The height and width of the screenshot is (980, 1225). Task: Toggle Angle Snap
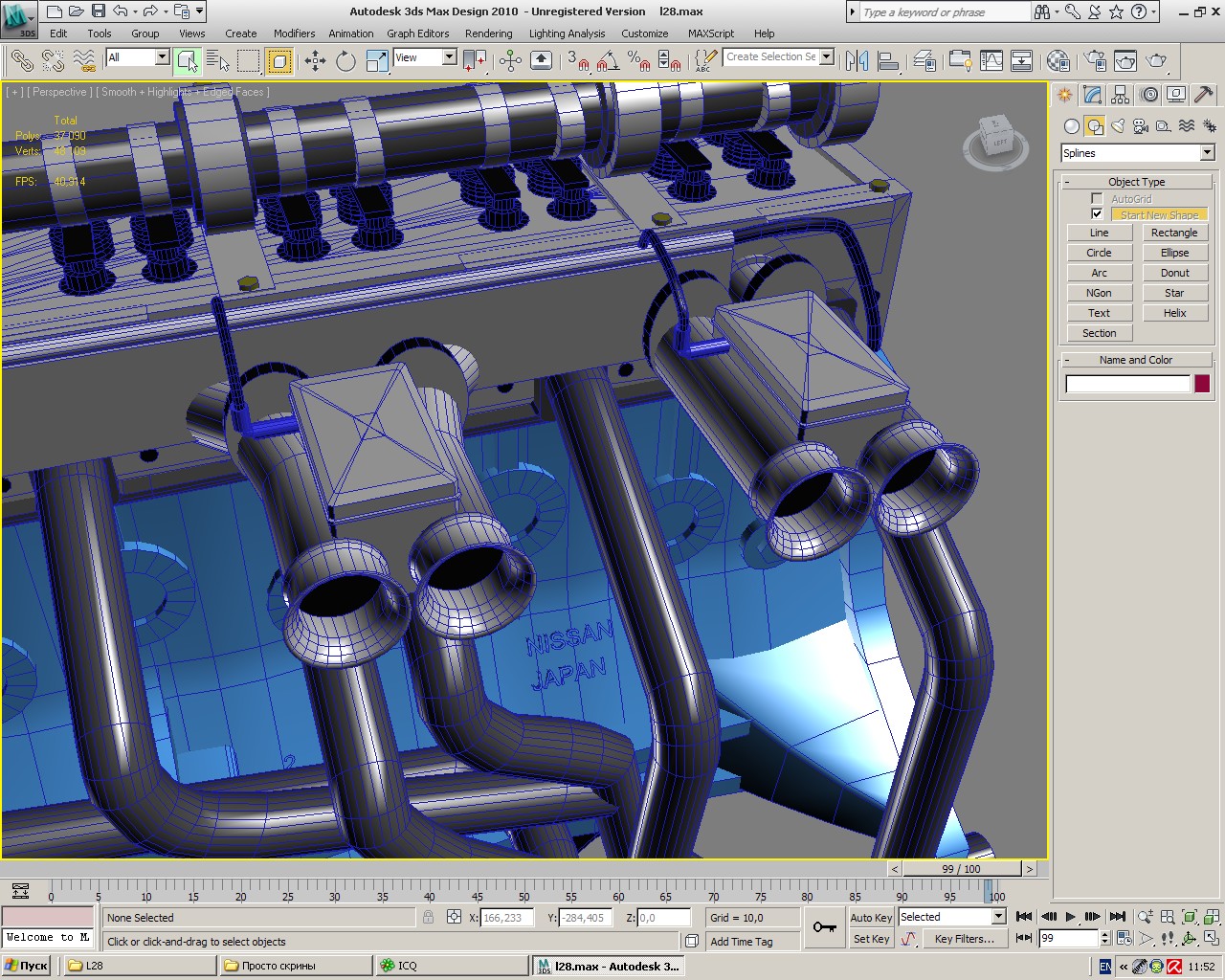pyautogui.click(x=608, y=61)
